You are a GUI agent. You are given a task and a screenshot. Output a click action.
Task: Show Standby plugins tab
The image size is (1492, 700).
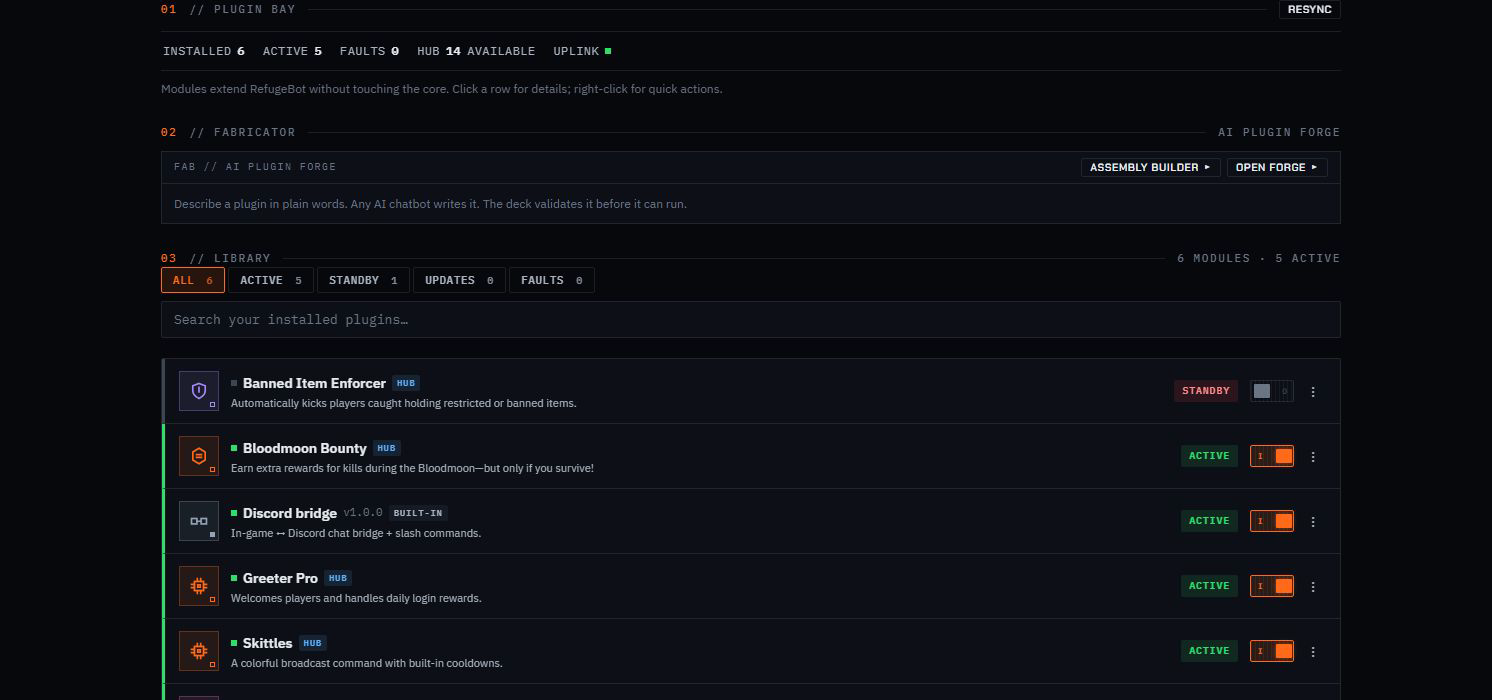pos(364,280)
